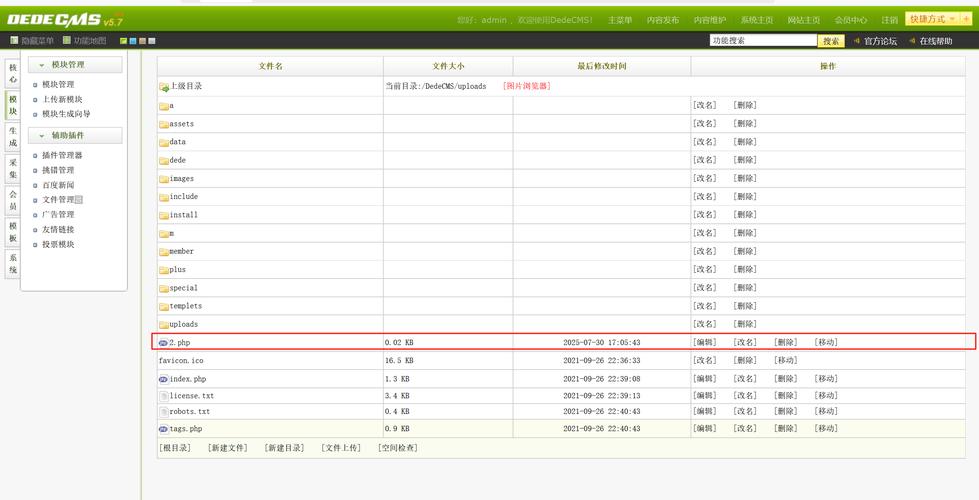
Task: Select 内容发布 in the top menu
Action: 662,20
